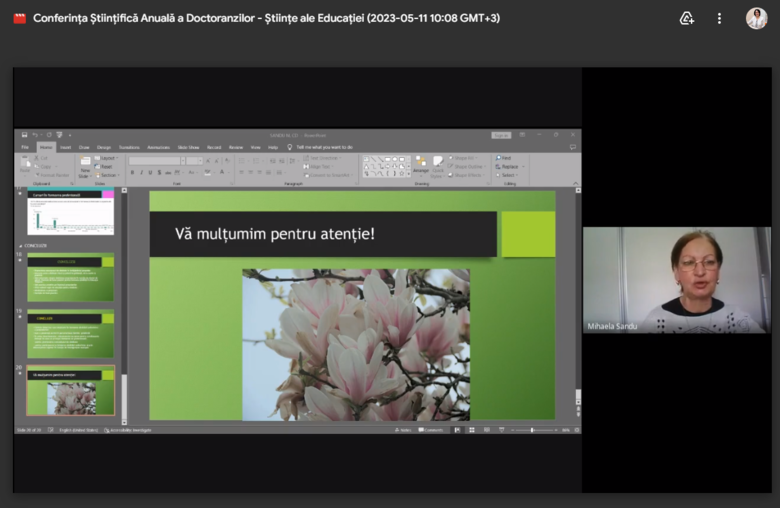The width and height of the screenshot is (780, 508).
Task: Toggle Italic formatting in Font group
Action: [x=141, y=172]
